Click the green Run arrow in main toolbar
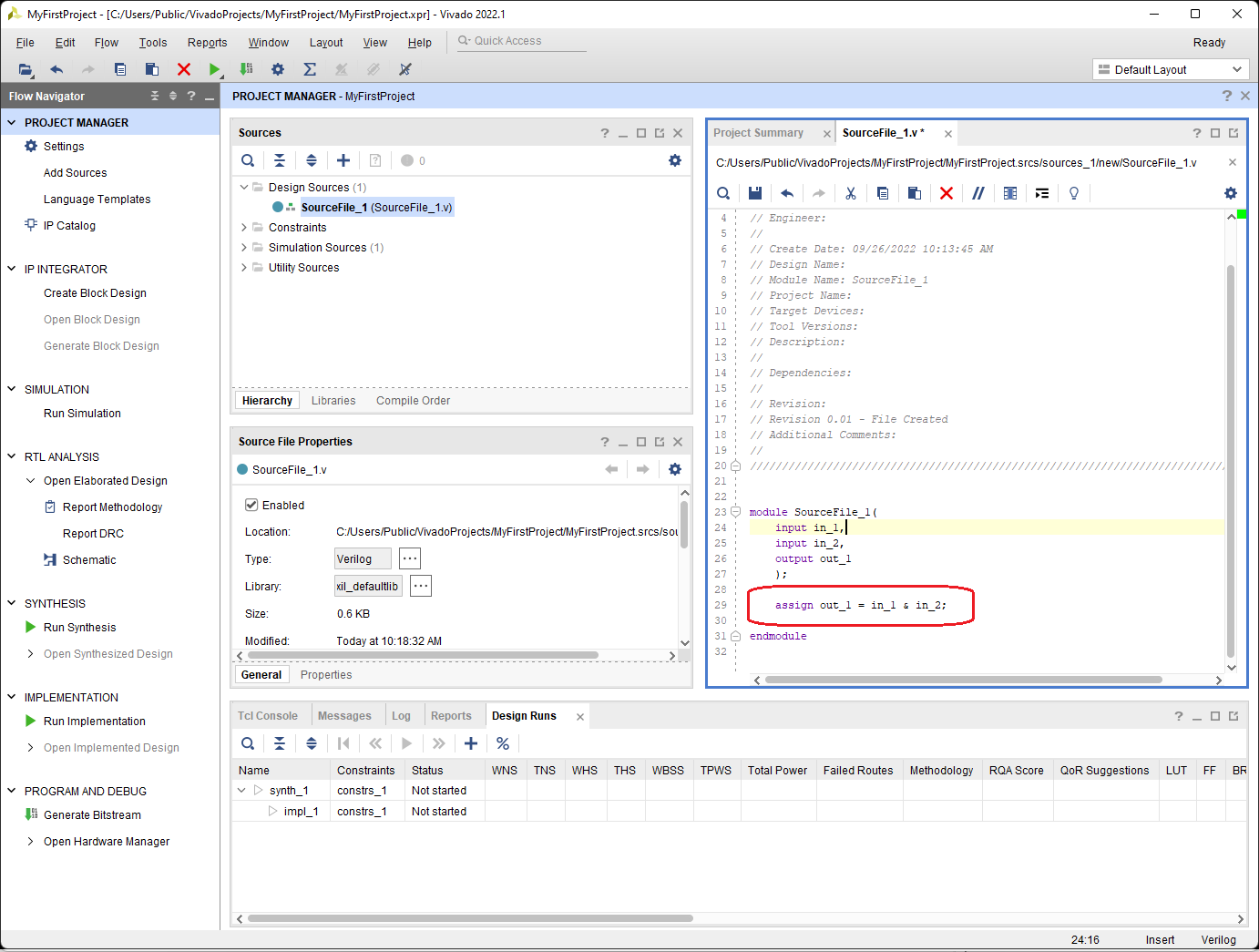This screenshot has width=1259, height=952. pos(214,69)
